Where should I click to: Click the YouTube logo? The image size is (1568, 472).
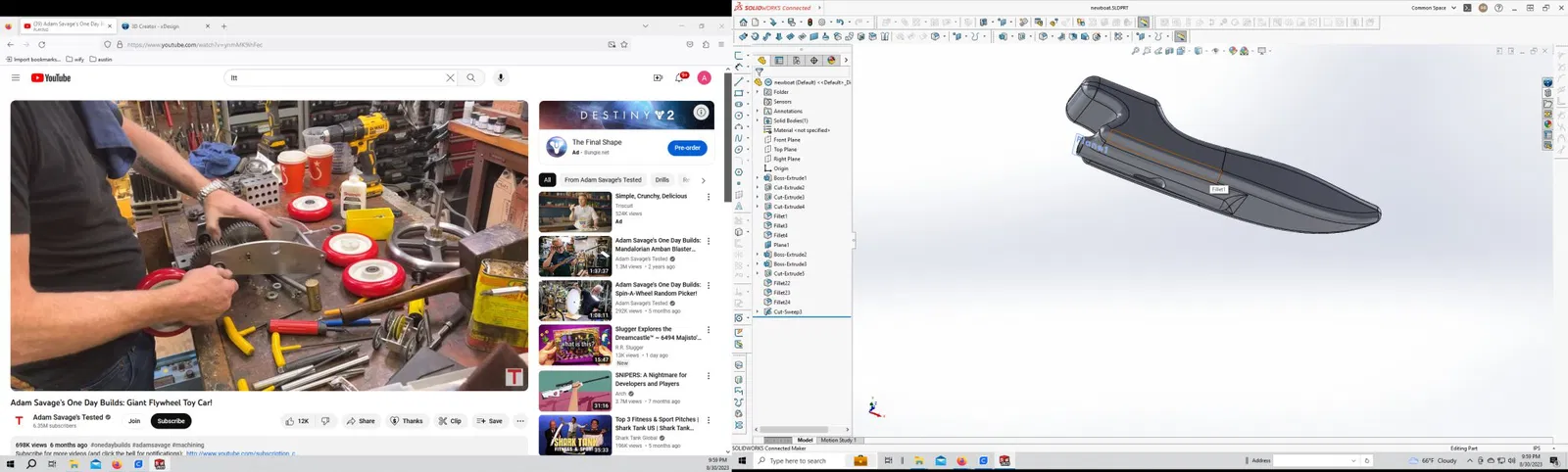[51, 78]
